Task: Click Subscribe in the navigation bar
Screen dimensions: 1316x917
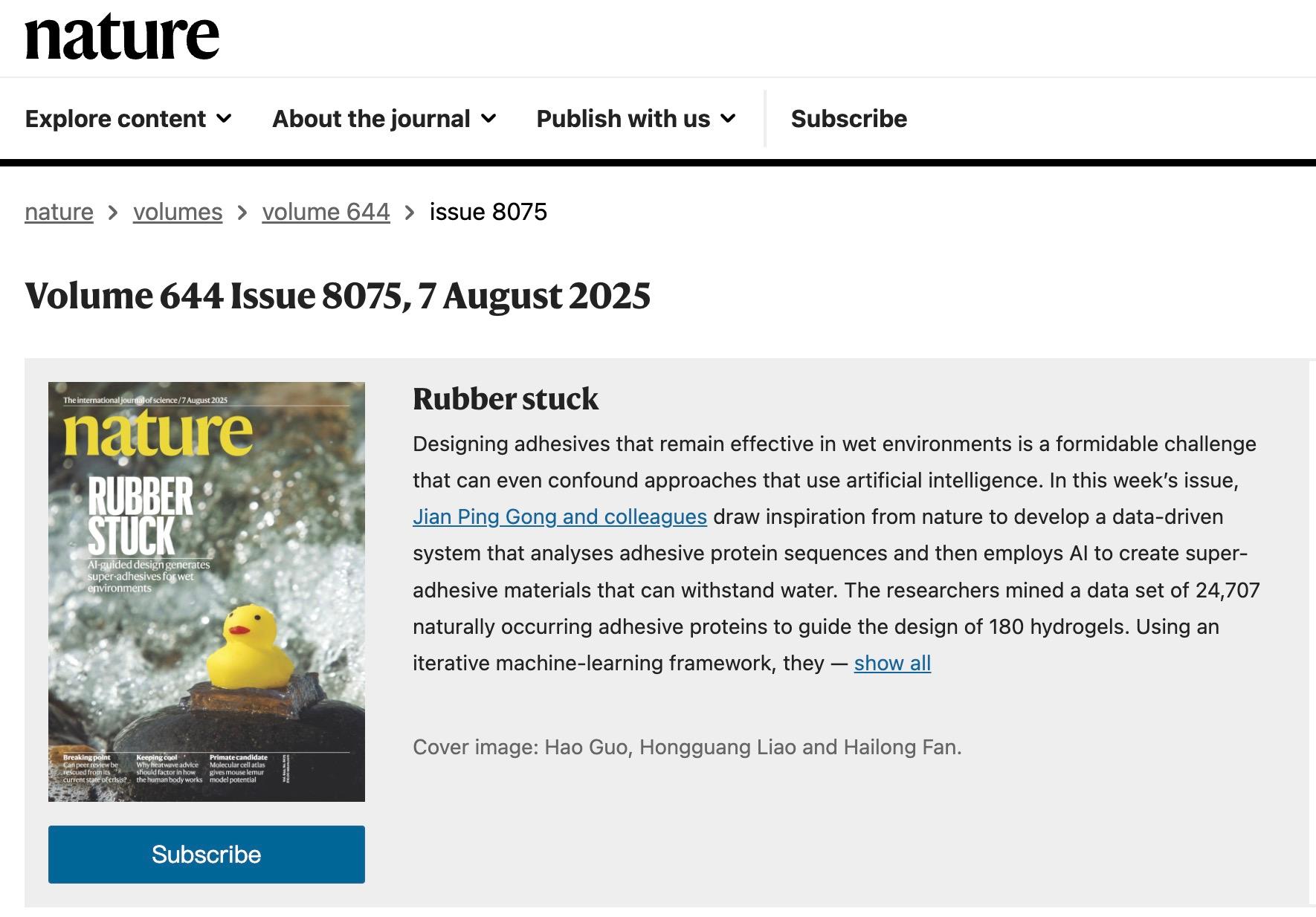Action: pyautogui.click(x=848, y=119)
